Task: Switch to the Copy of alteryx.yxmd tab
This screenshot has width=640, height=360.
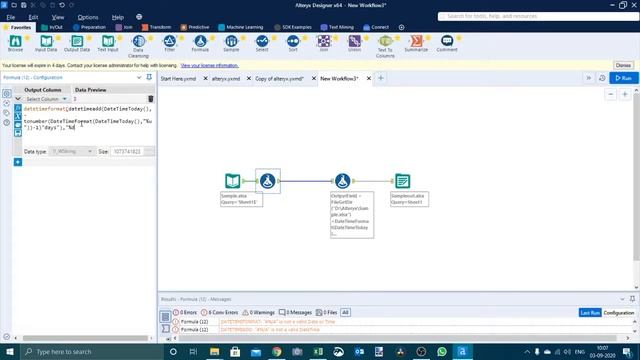Action: coord(280,78)
